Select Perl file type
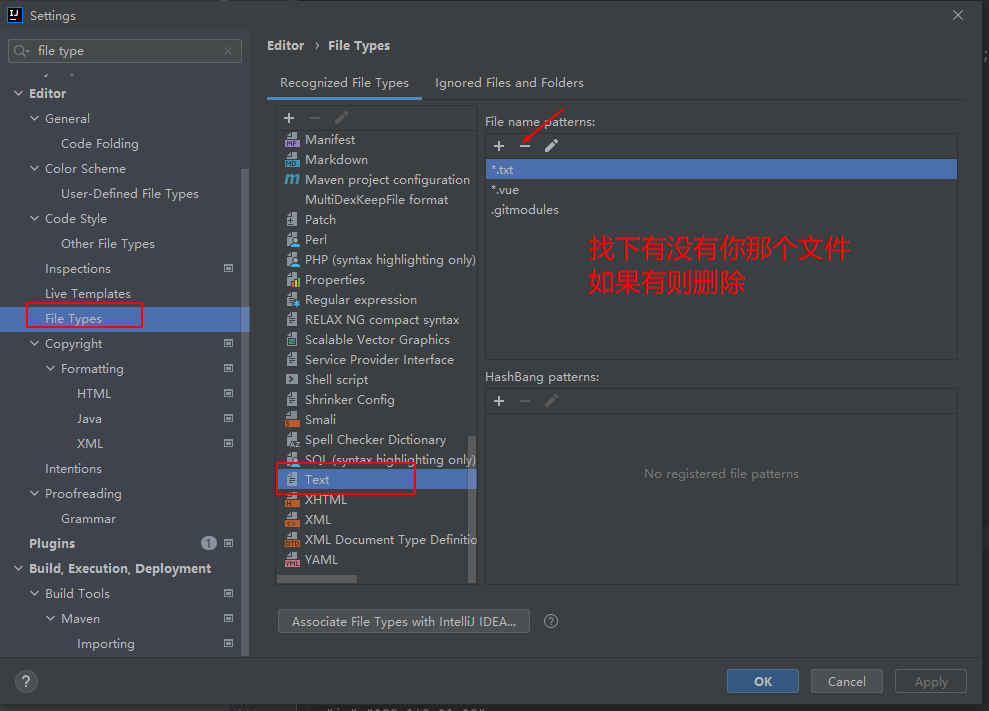This screenshot has width=989, height=711. pyautogui.click(x=377, y=240)
